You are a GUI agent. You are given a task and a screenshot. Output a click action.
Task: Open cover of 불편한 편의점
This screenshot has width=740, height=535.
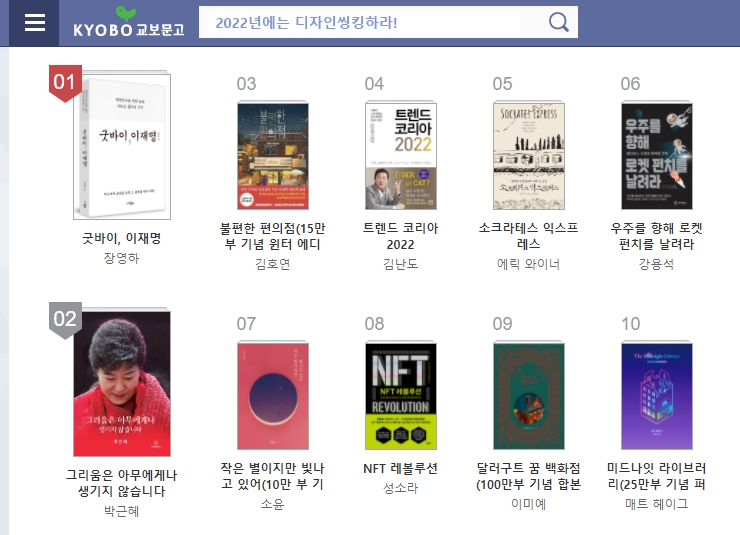273,156
